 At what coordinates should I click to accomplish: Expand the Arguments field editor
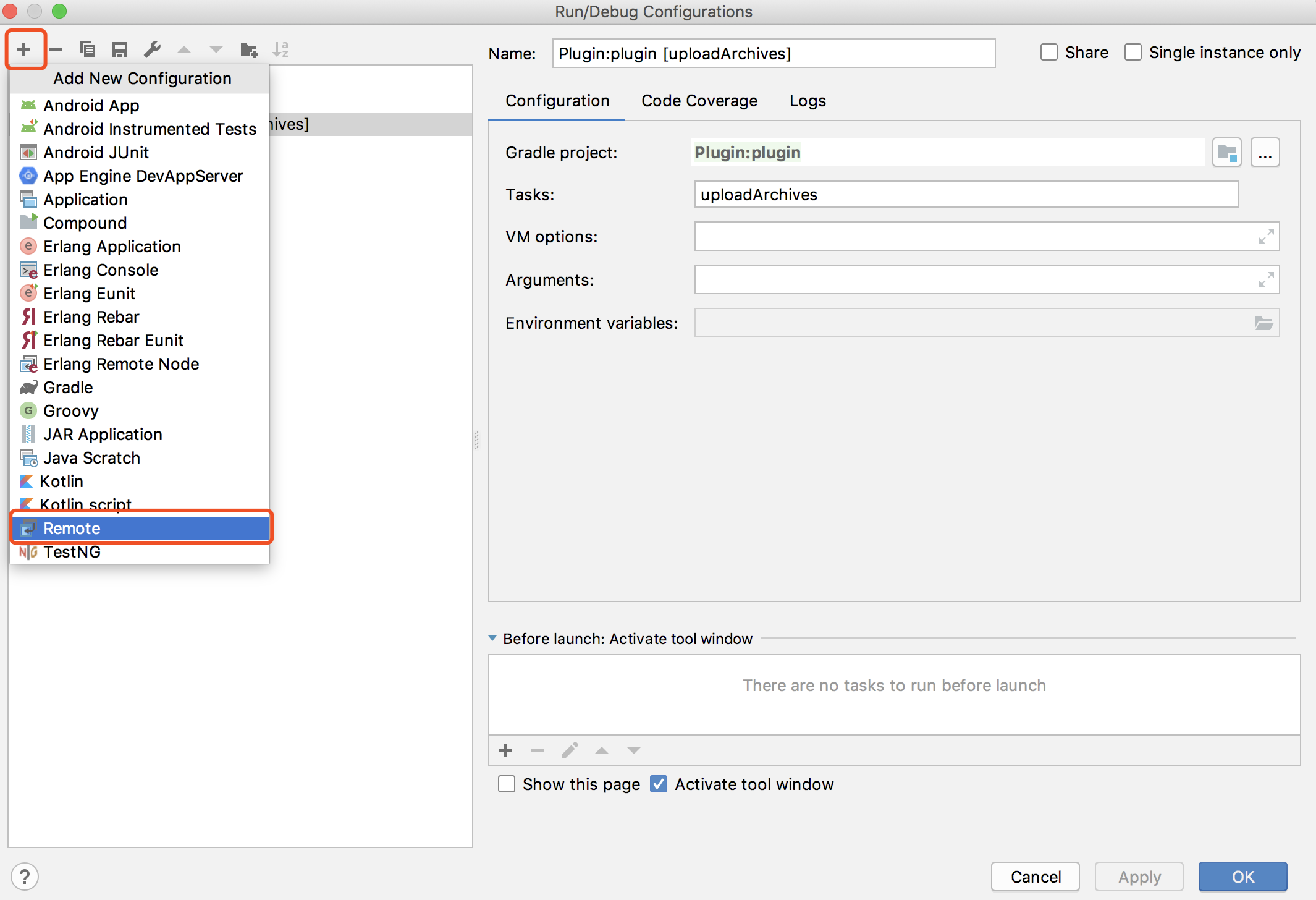(1266, 280)
